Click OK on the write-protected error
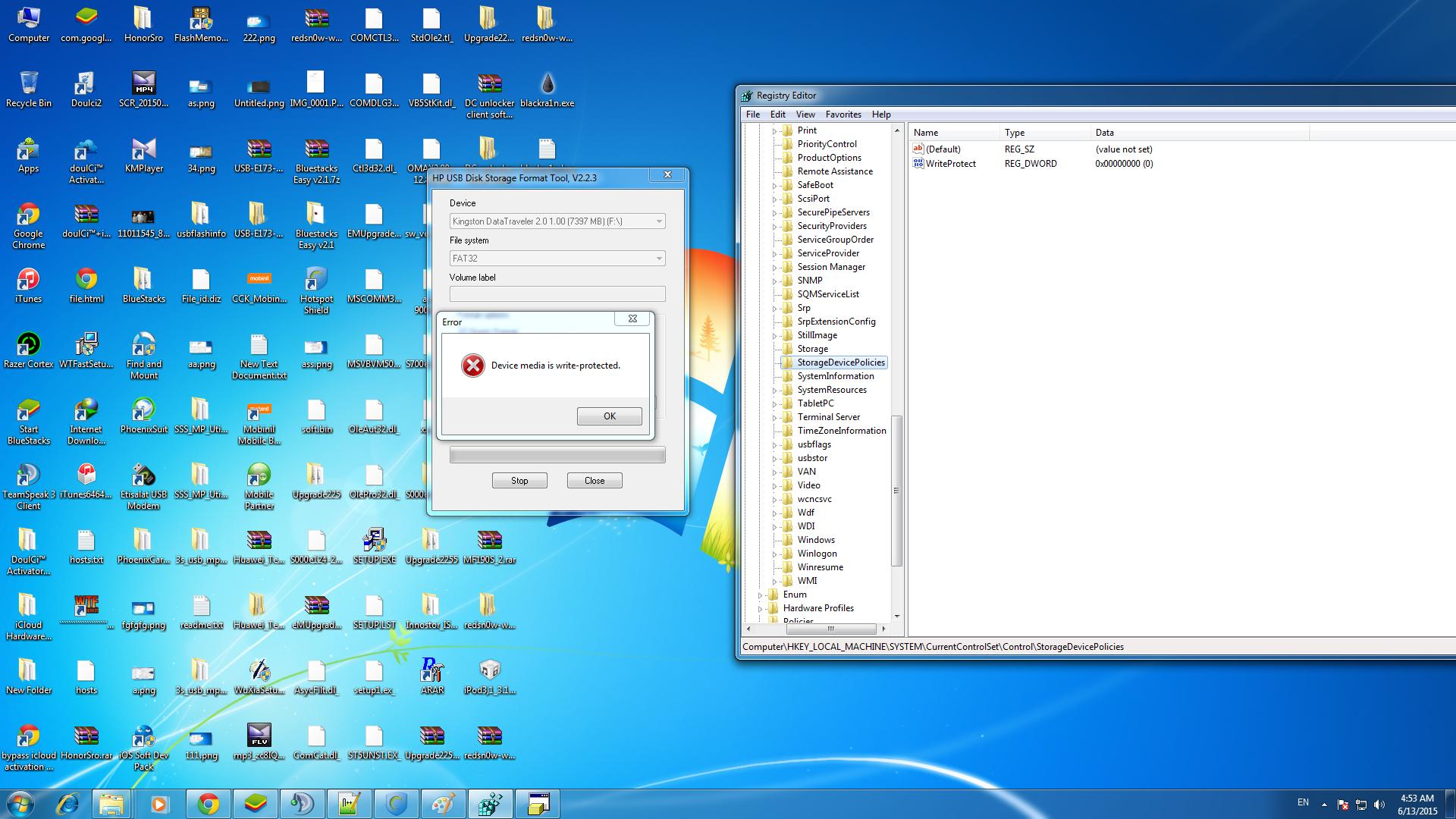Screen dimensions: 1456x819 (610, 416)
